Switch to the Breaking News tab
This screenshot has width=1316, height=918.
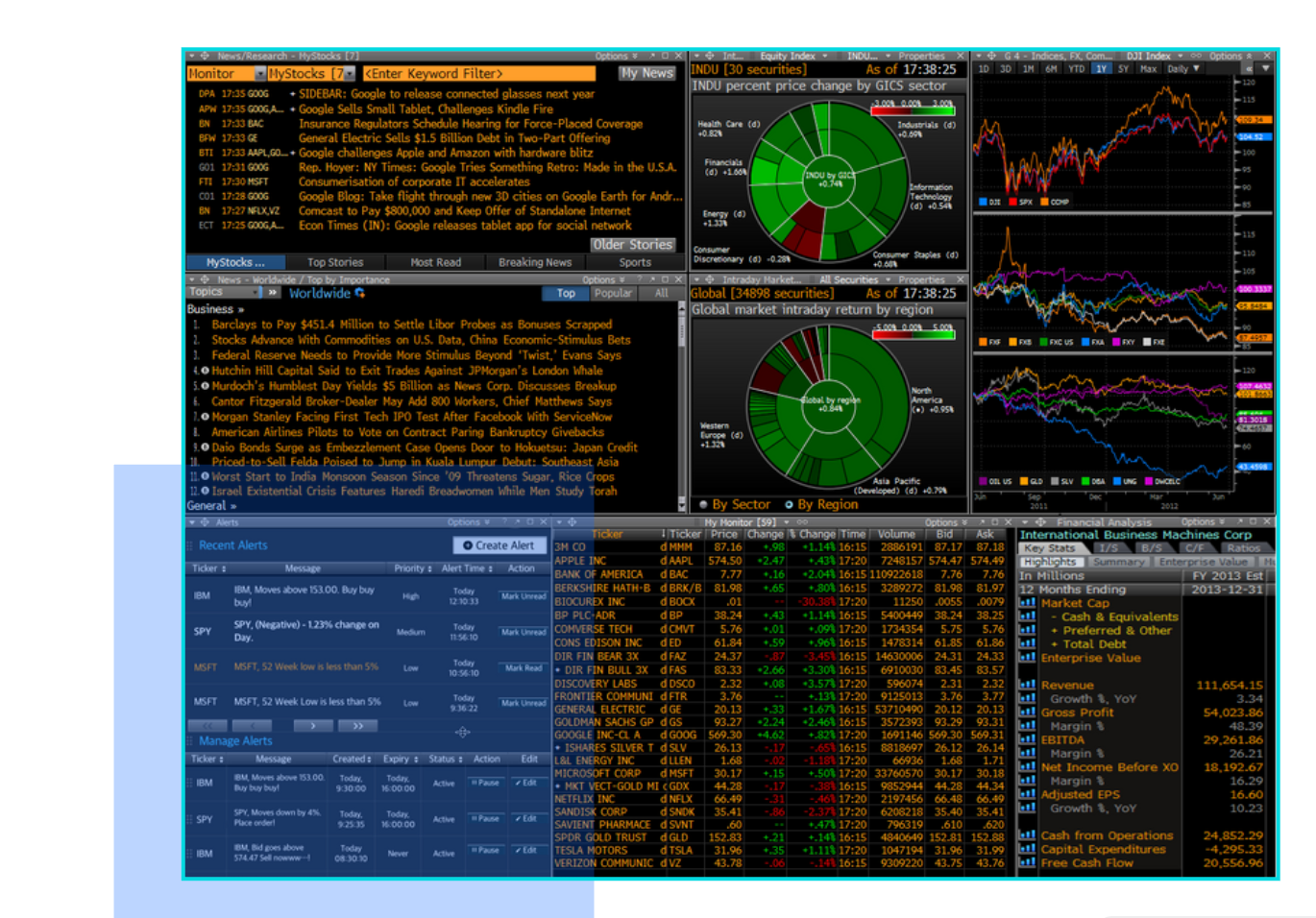click(535, 262)
